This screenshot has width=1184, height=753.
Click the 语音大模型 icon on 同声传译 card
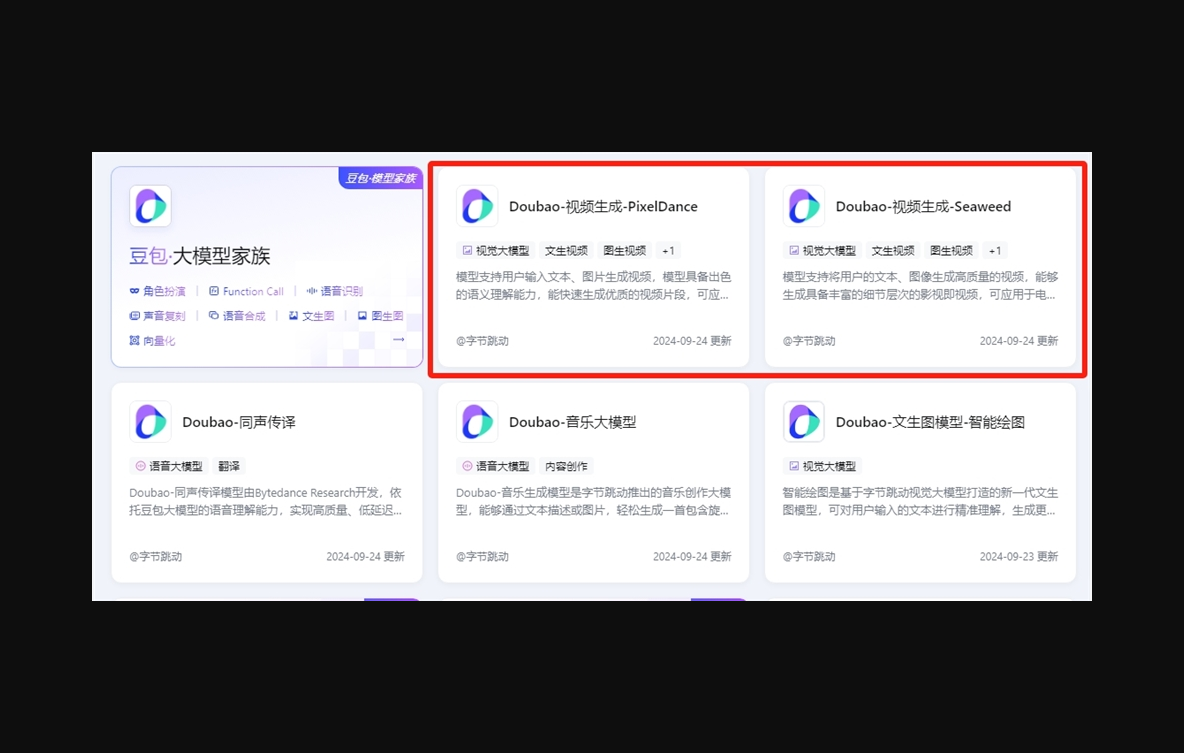click(x=141, y=465)
